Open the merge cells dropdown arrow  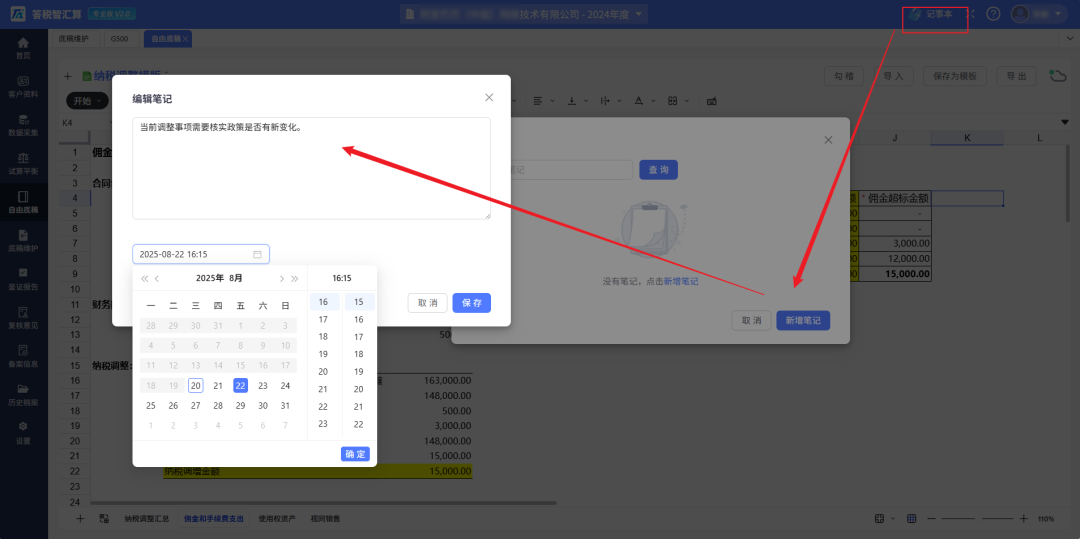[687, 101]
